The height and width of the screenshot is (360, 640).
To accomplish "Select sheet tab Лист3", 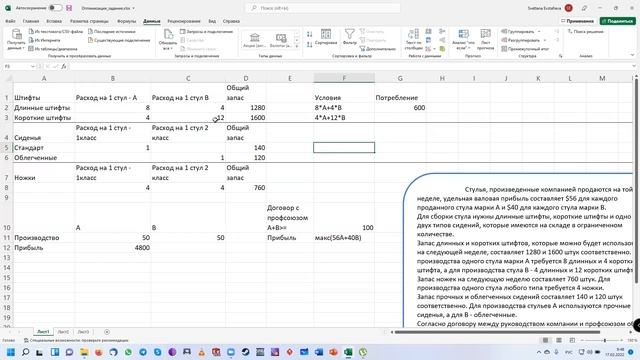I will click(83, 332).
